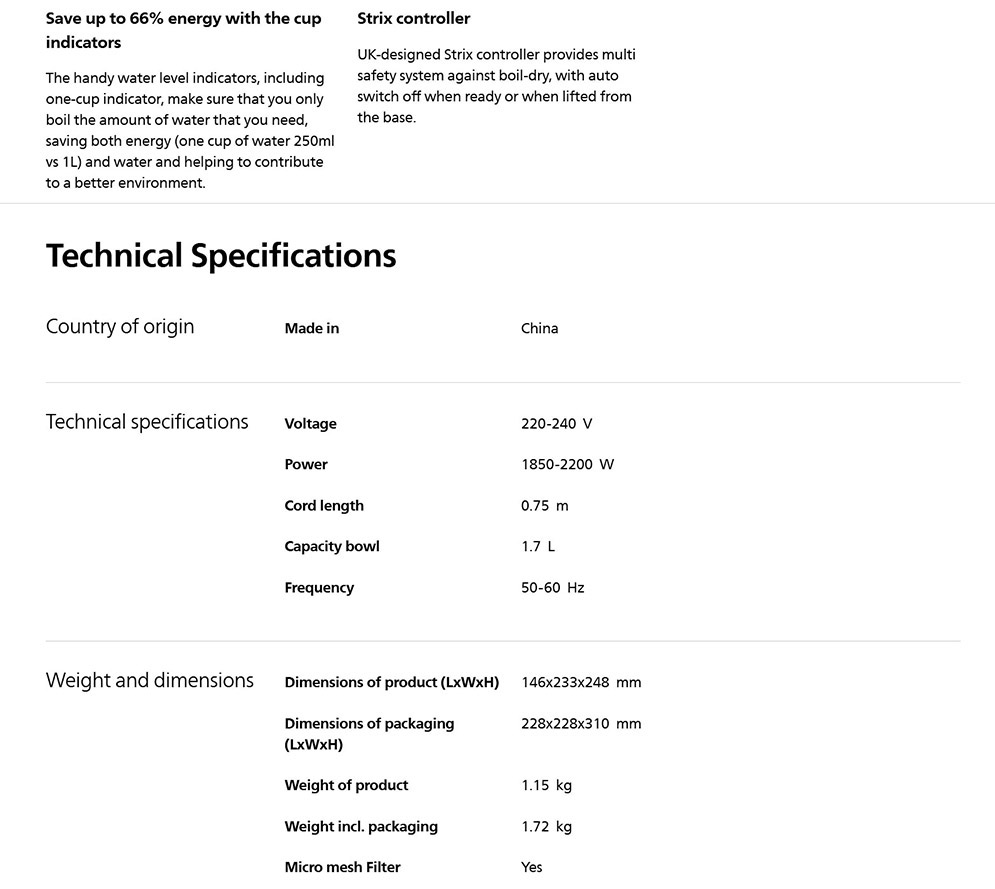Click the Micro mesh Filter label
The image size is (995, 889).
pos(342,867)
